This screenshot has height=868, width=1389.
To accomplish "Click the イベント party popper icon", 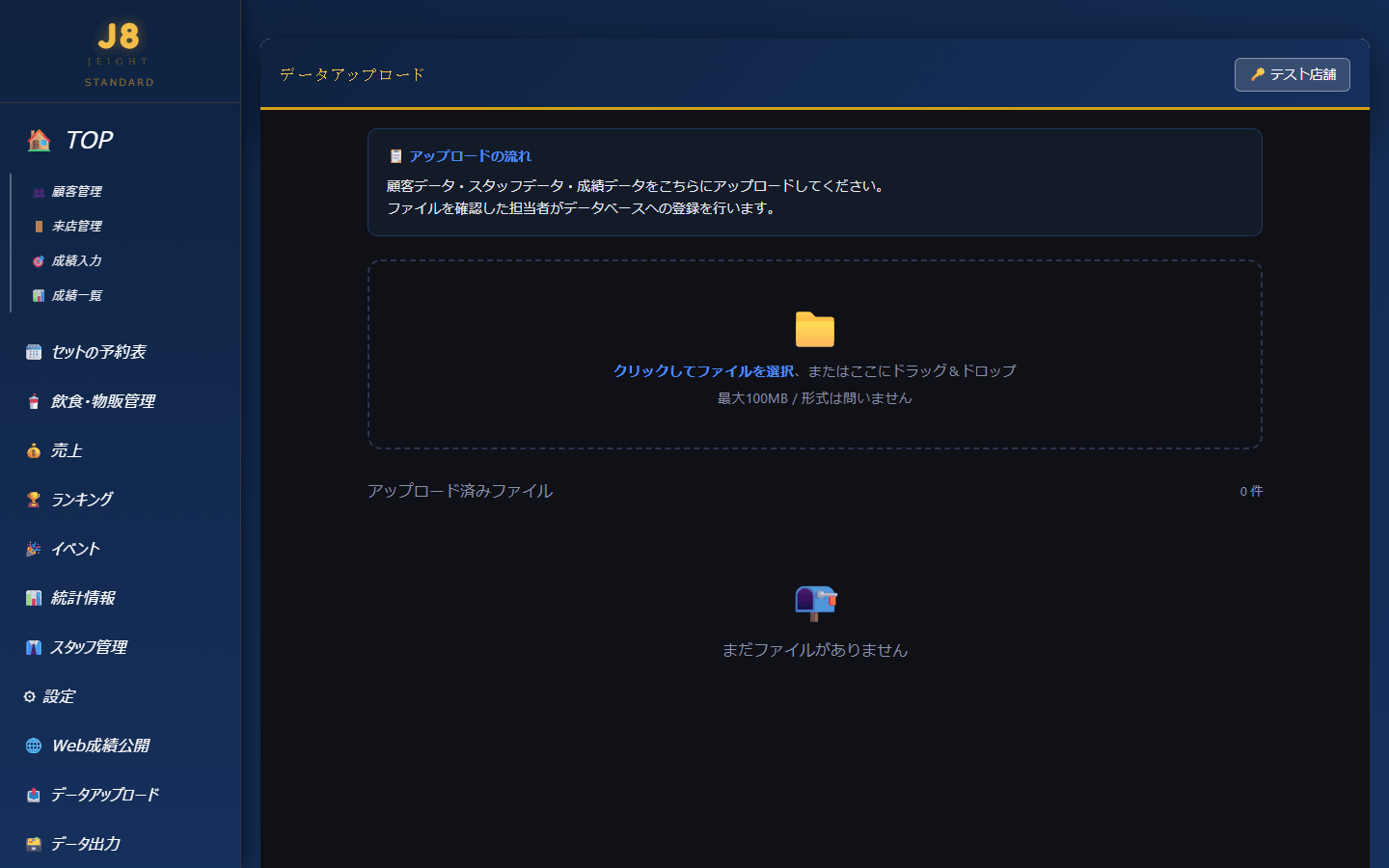I will coord(34,549).
